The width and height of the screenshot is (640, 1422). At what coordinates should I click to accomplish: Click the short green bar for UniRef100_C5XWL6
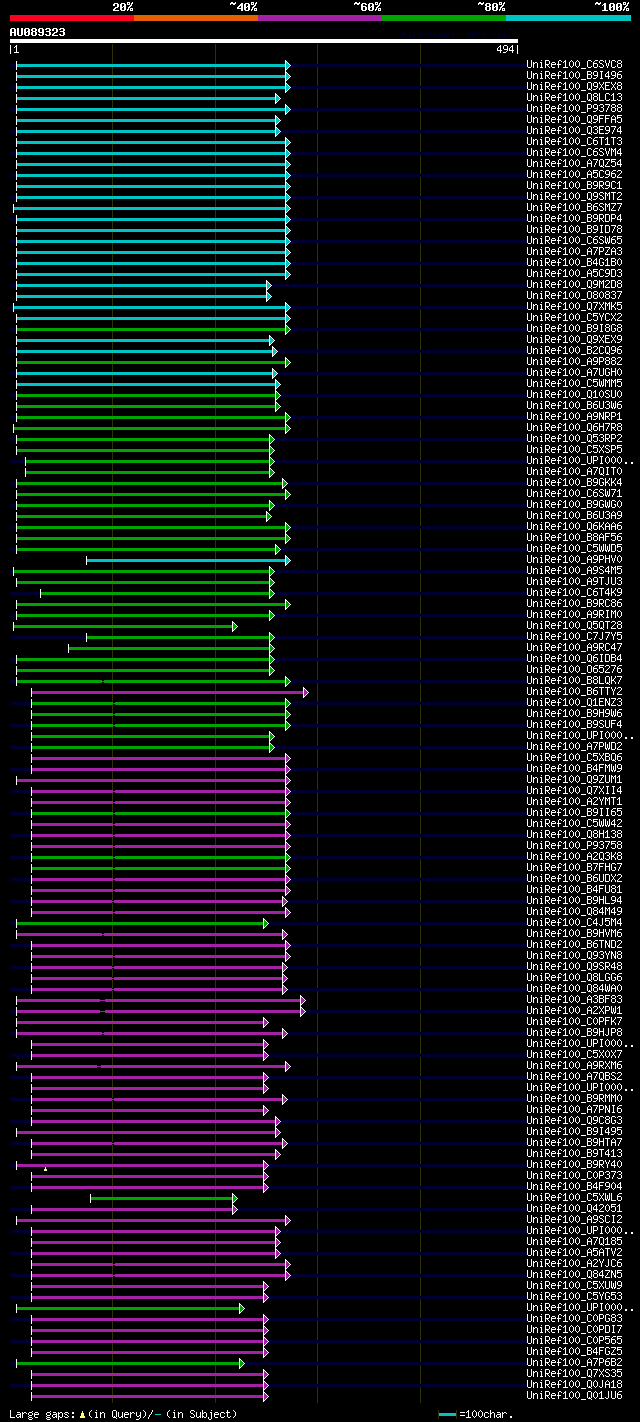(164, 1198)
